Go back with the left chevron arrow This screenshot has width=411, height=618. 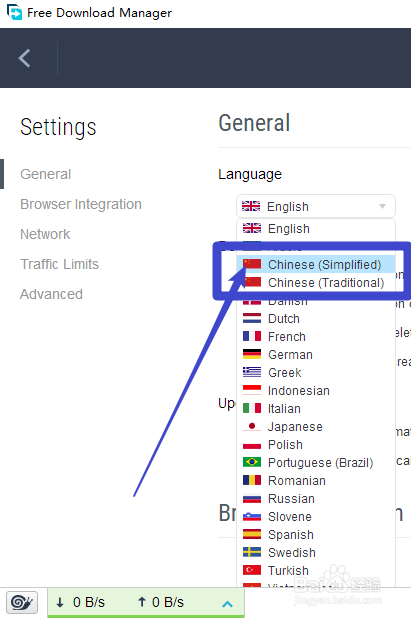[24, 58]
